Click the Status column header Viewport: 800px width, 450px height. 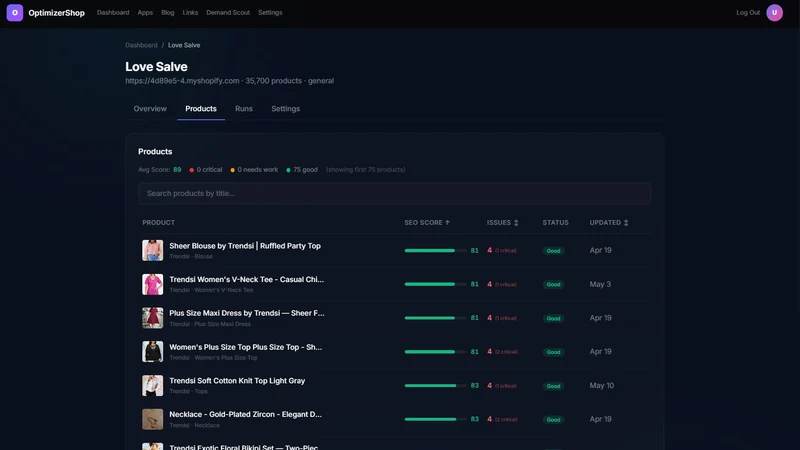(555, 222)
